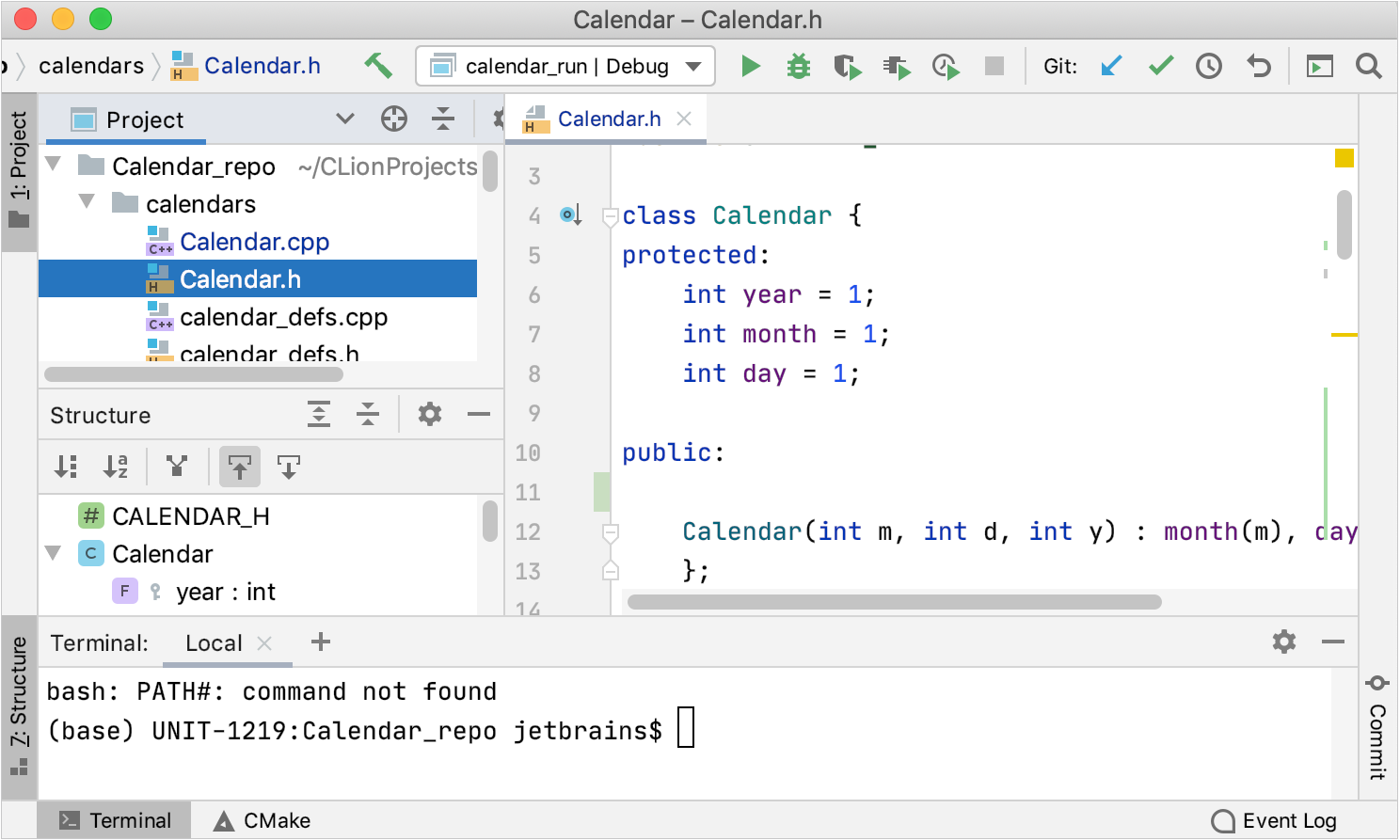
Task: Select the Local terminal tab
Action: point(214,643)
